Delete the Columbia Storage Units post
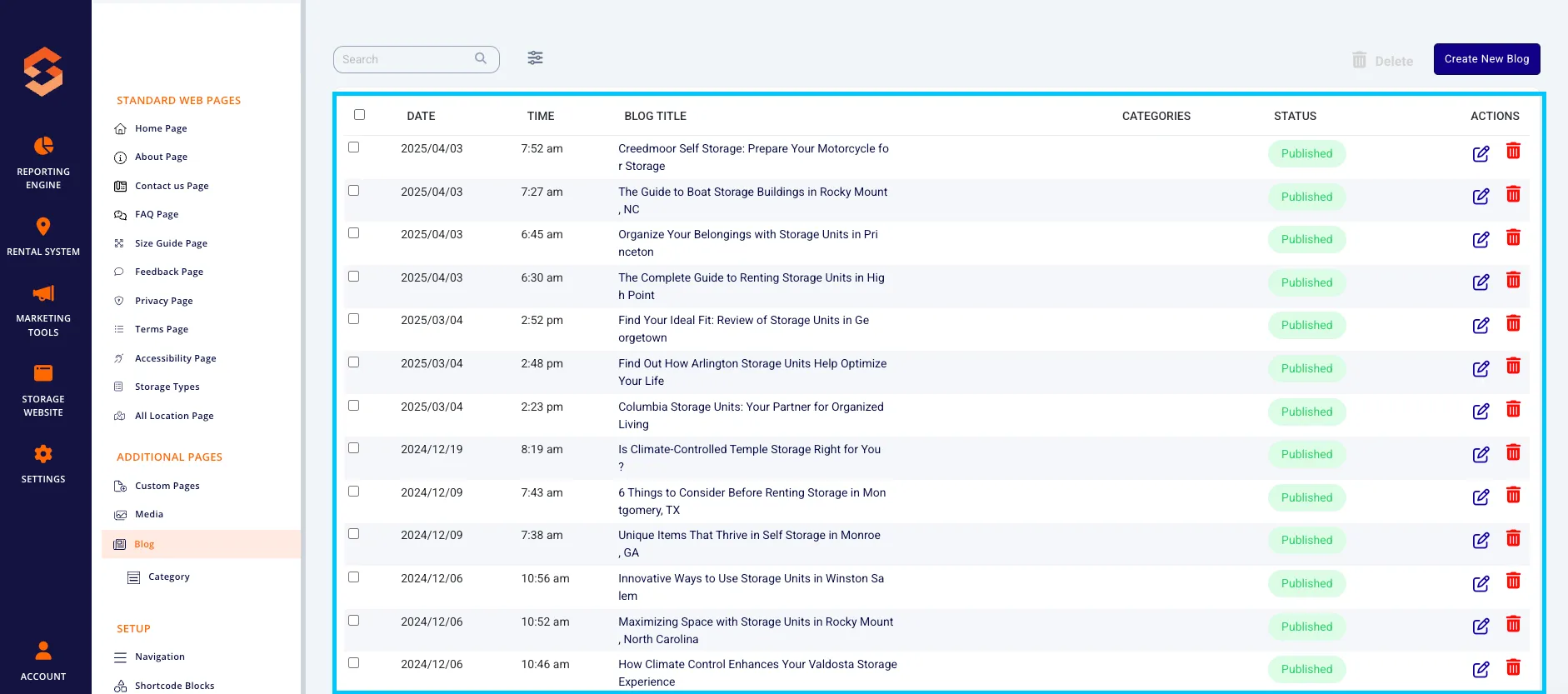 [1513, 409]
